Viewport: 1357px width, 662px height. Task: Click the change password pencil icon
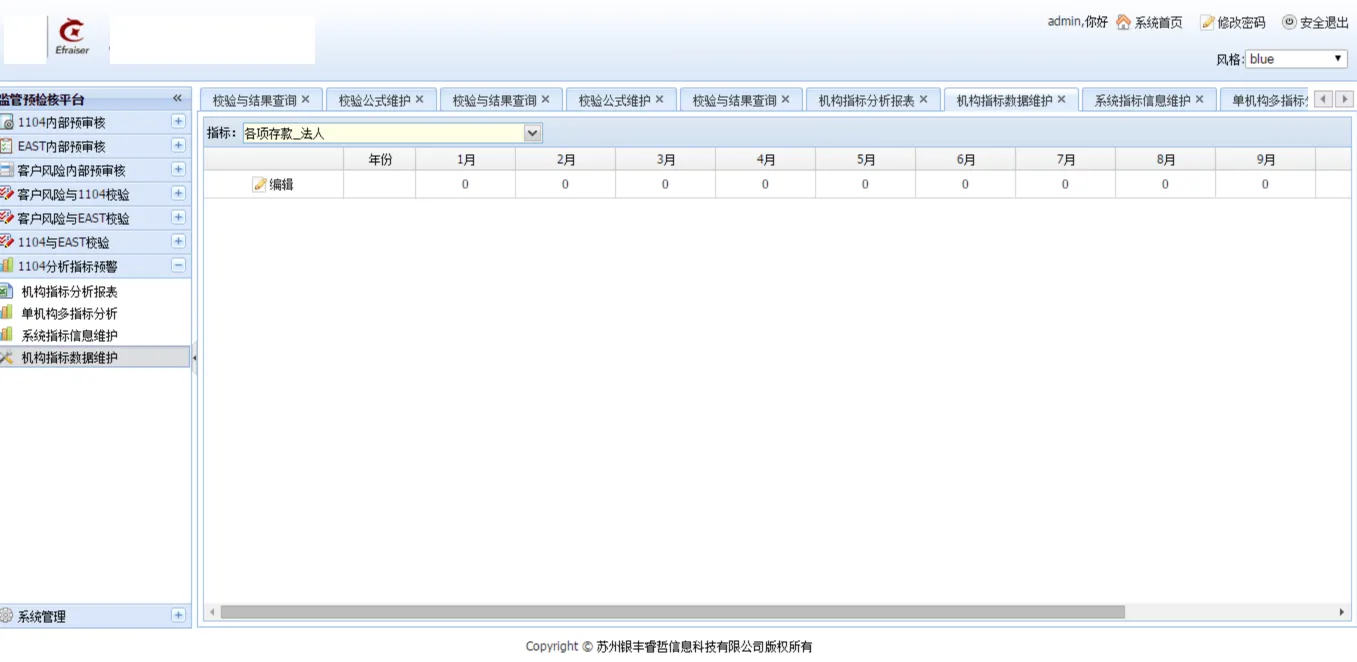tap(1207, 22)
